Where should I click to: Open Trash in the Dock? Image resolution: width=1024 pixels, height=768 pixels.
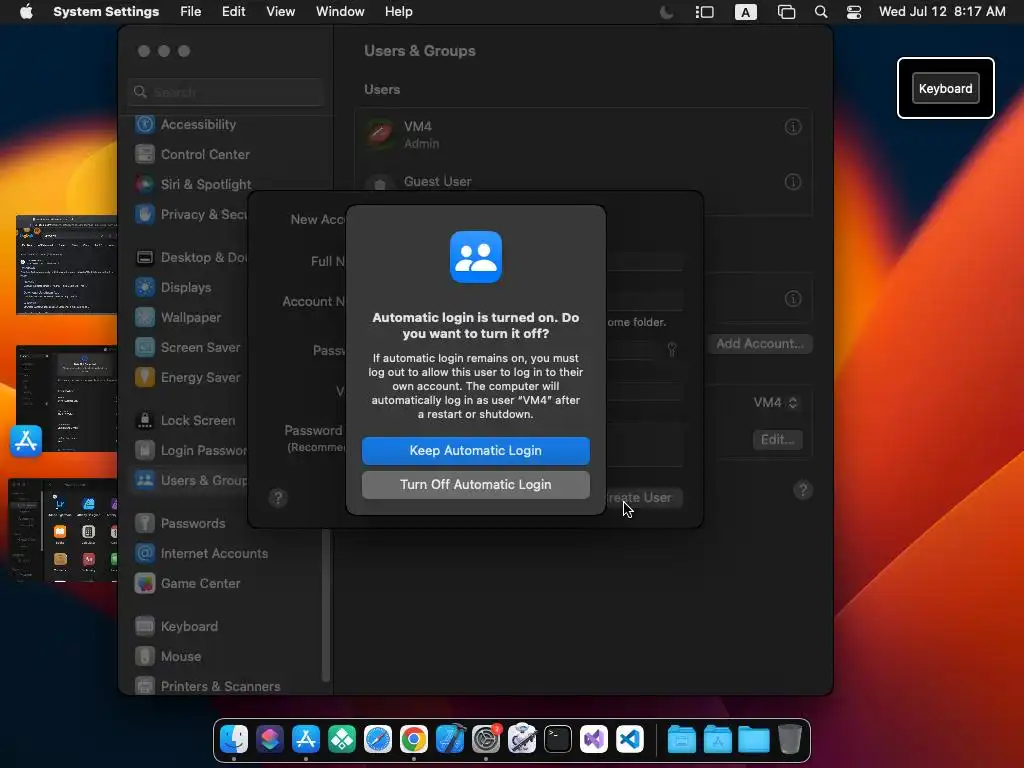click(x=790, y=739)
